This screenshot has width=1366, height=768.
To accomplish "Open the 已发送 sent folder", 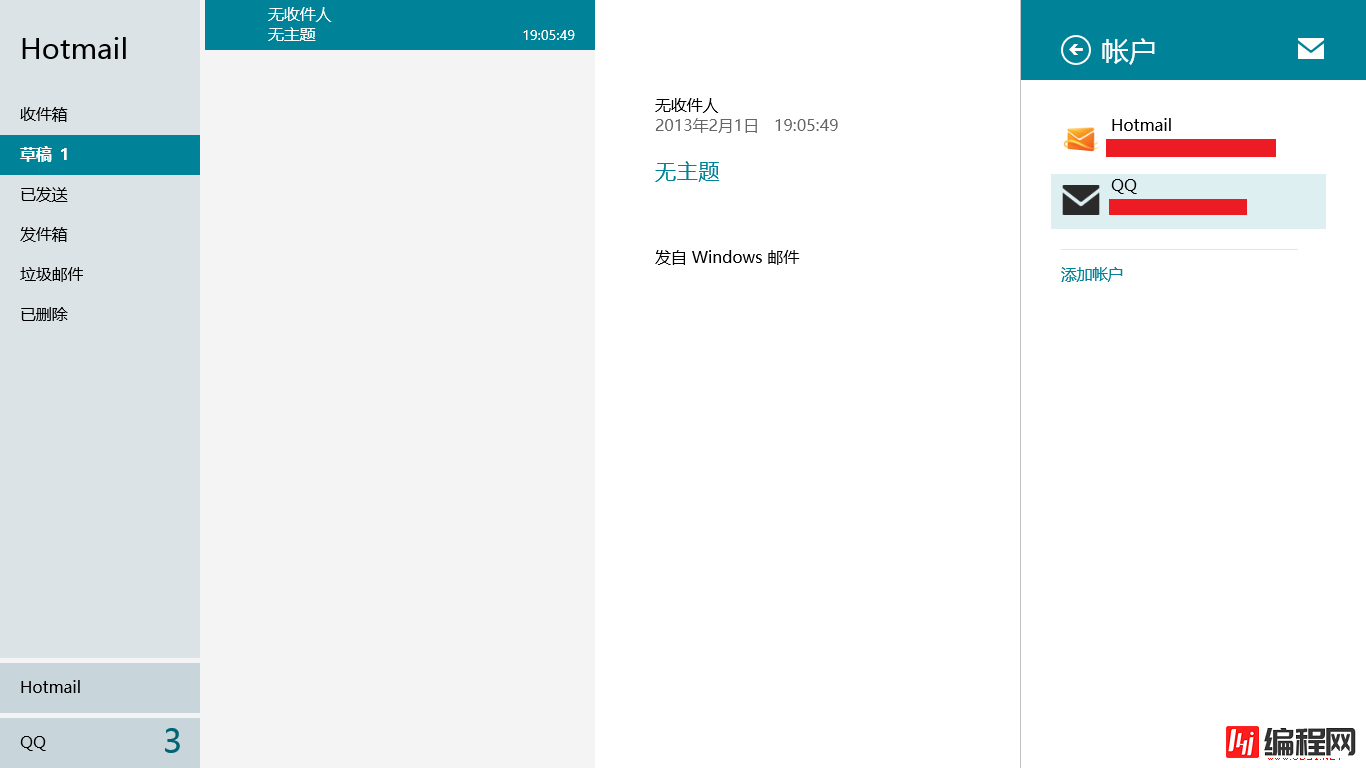I will pos(100,194).
